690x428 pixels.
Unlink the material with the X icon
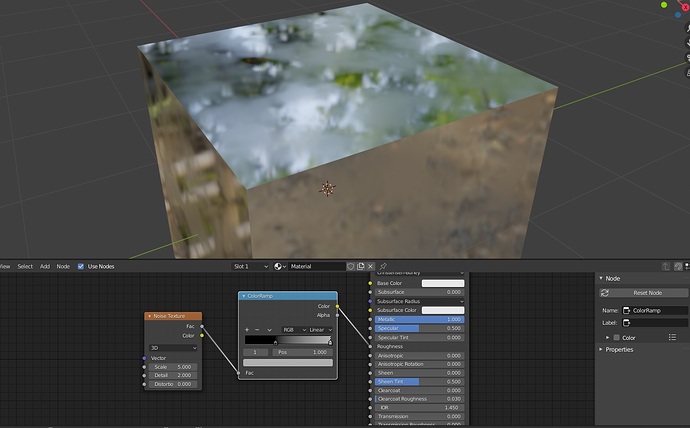click(x=371, y=266)
